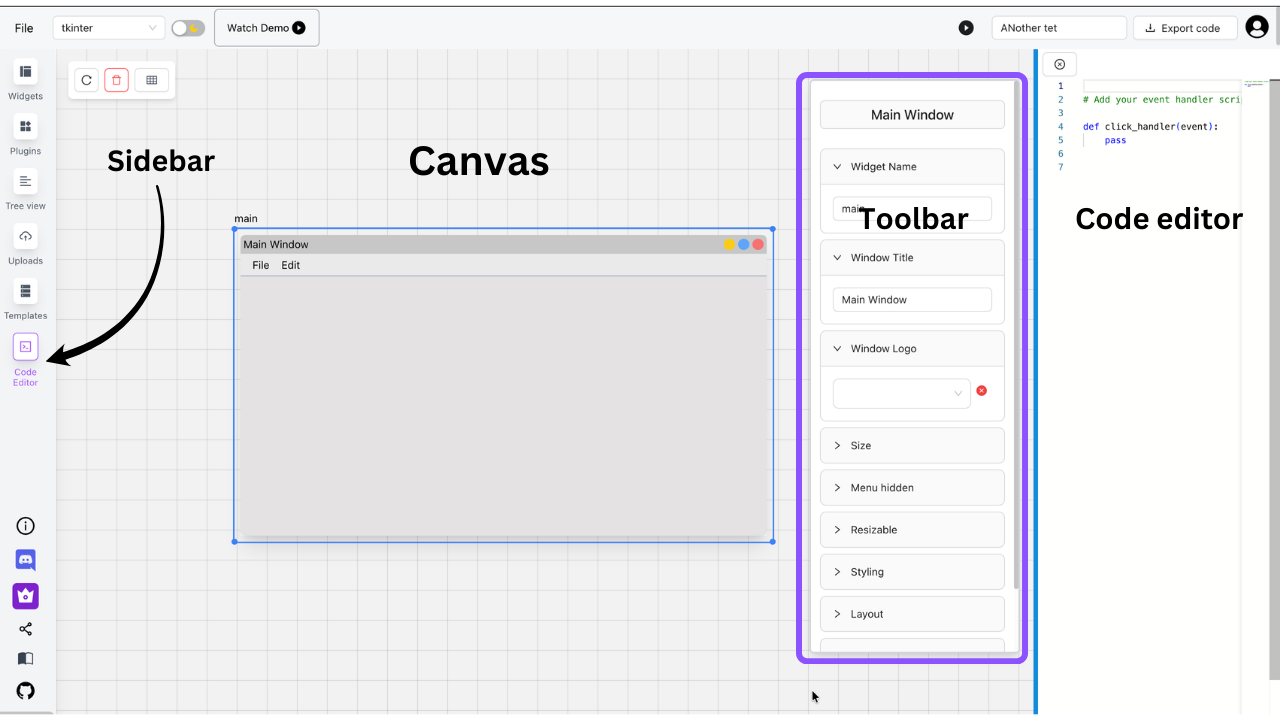
Task: Click the red delete trash icon
Action: coord(117,80)
